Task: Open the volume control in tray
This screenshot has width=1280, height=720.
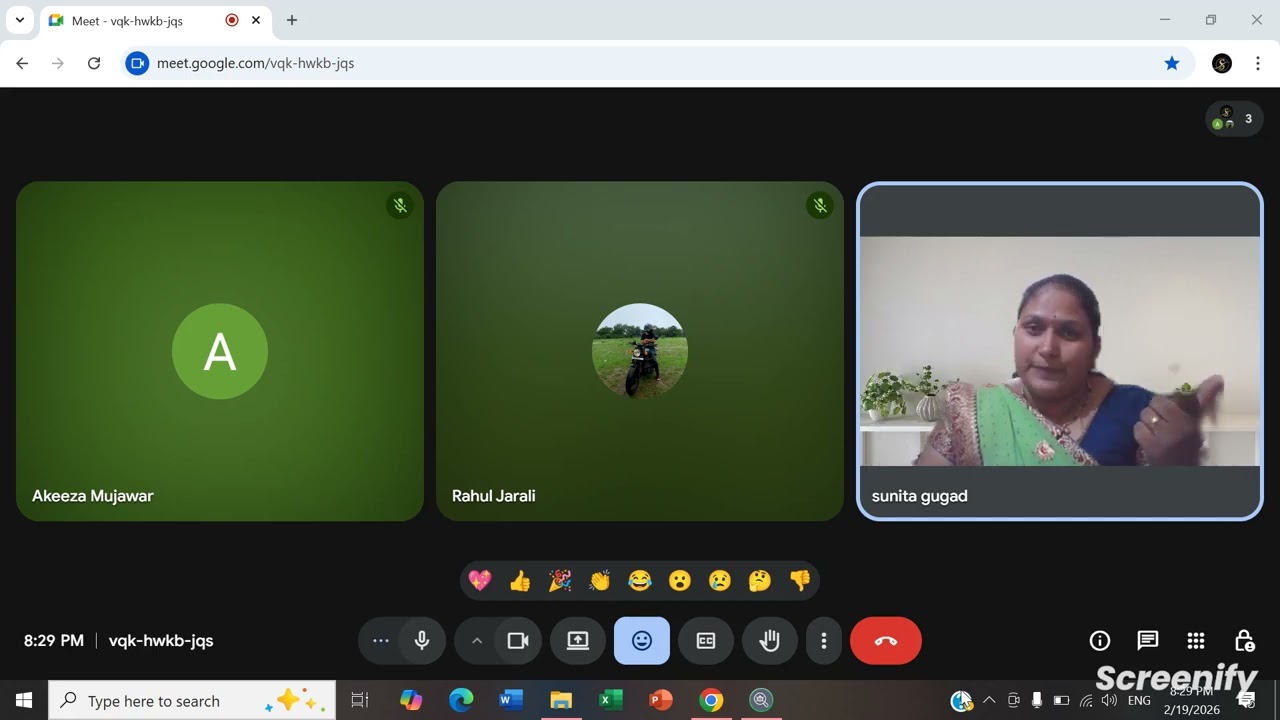Action: click(x=1109, y=700)
